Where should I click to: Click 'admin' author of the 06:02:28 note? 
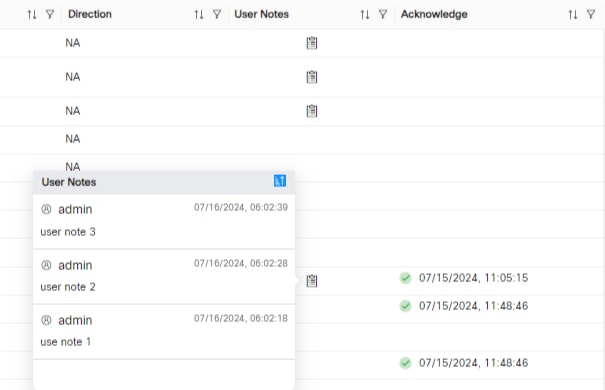pos(75,265)
